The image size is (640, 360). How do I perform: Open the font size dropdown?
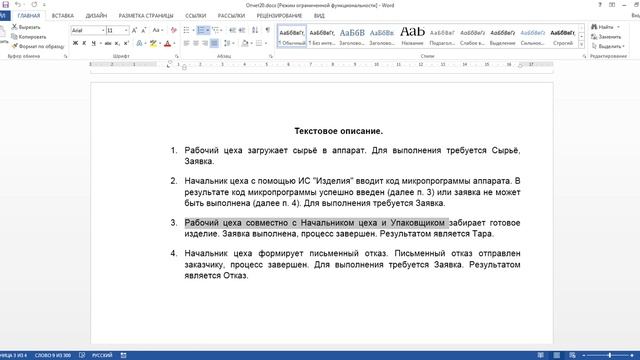coord(126,30)
